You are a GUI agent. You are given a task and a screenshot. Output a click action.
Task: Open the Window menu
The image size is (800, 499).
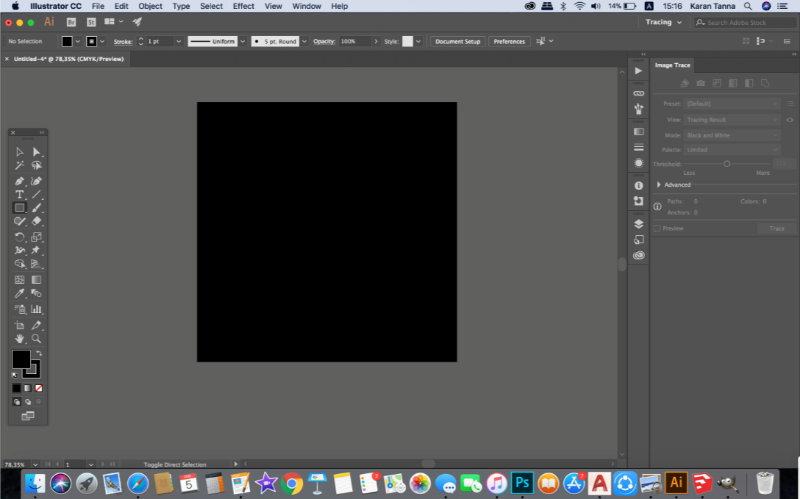coord(307,6)
